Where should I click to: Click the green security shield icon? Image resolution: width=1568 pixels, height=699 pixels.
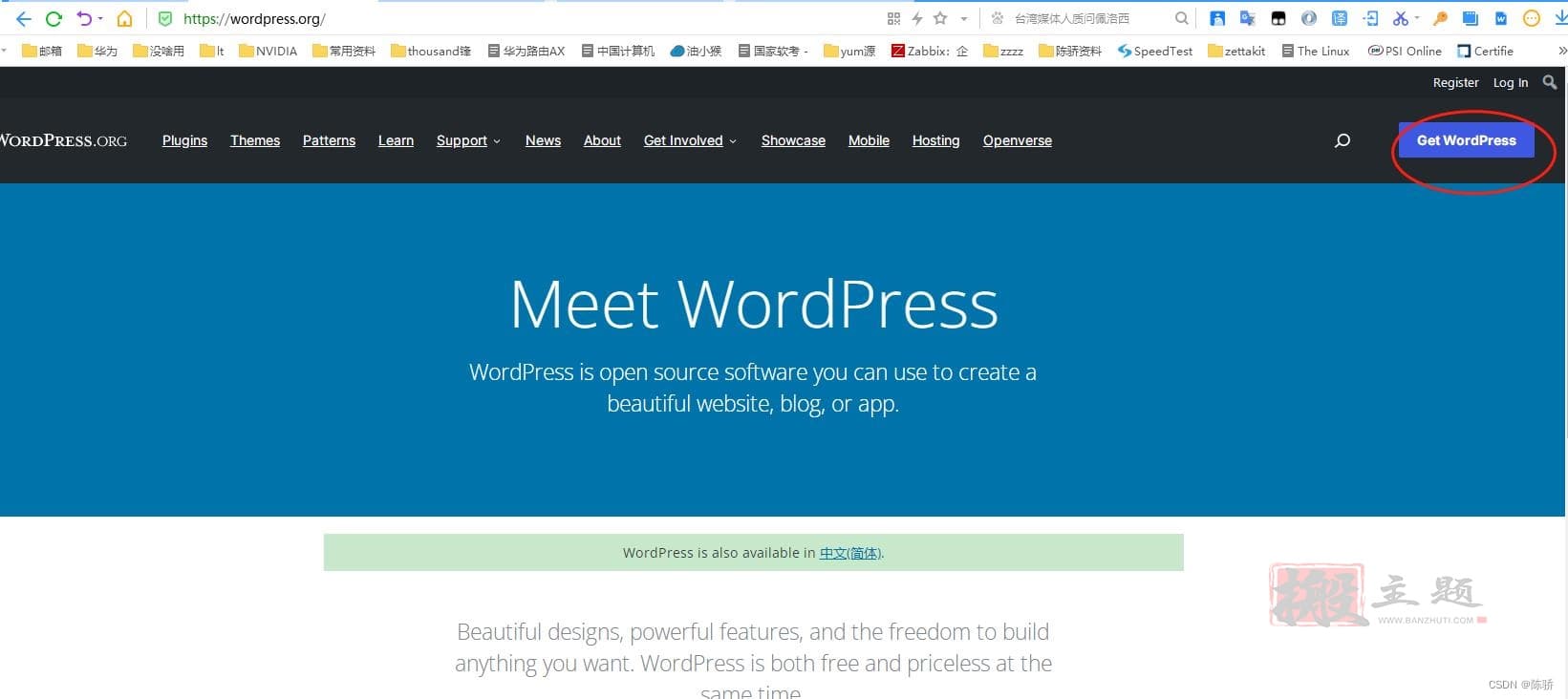164,18
